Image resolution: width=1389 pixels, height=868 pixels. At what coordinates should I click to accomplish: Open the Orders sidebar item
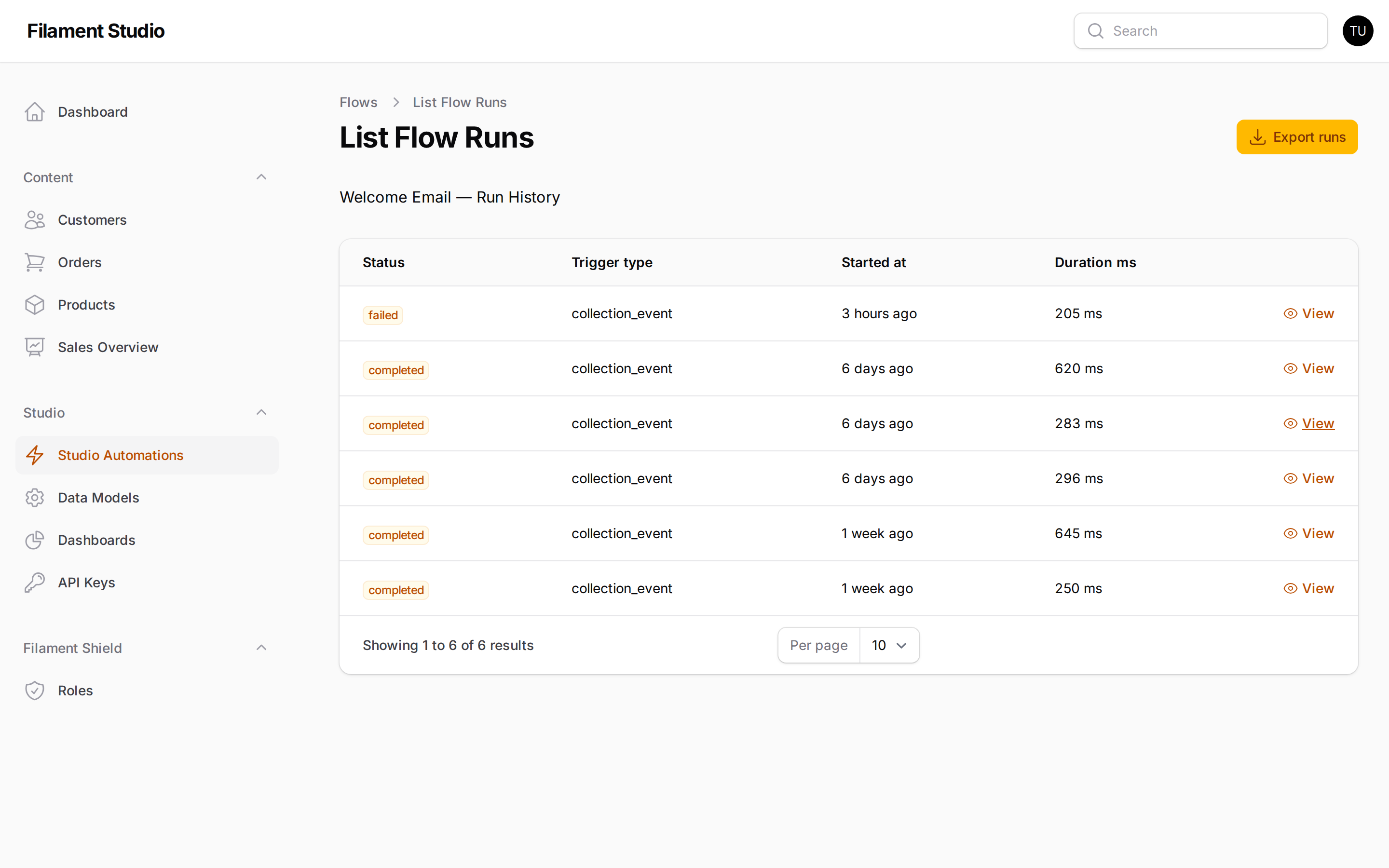147,262
